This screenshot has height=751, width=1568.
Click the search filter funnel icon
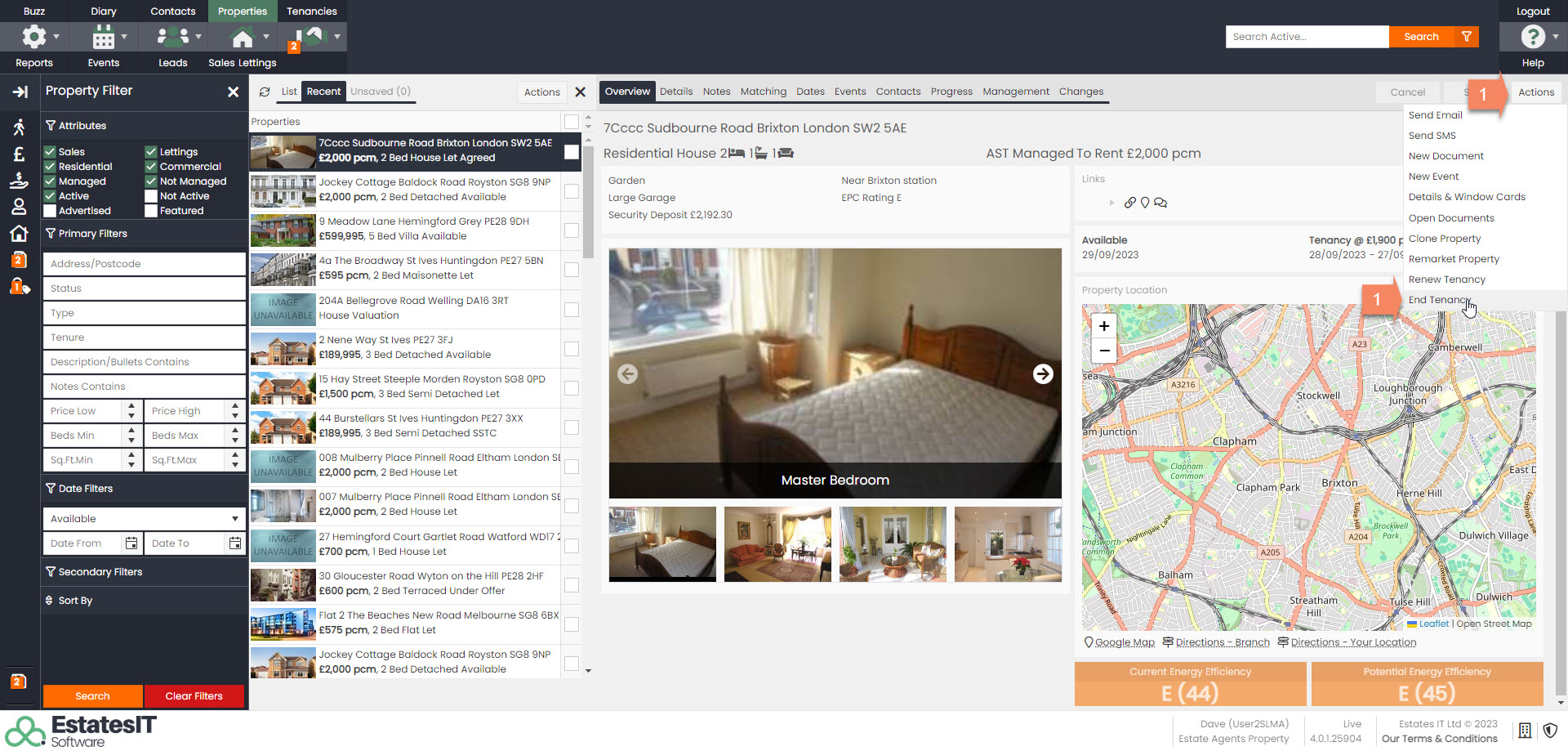pyautogui.click(x=1467, y=37)
